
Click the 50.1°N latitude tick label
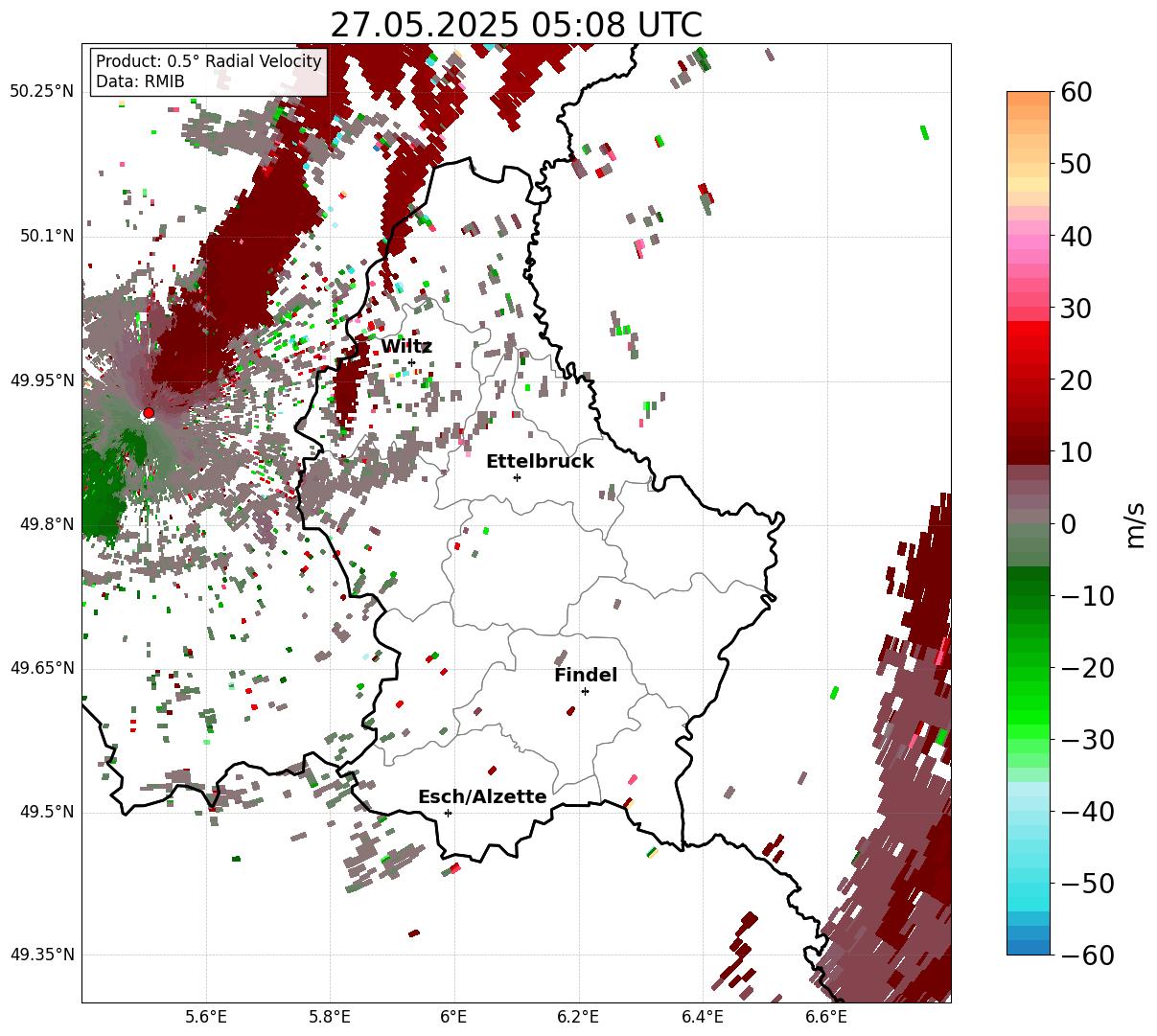pyautogui.click(x=46, y=236)
